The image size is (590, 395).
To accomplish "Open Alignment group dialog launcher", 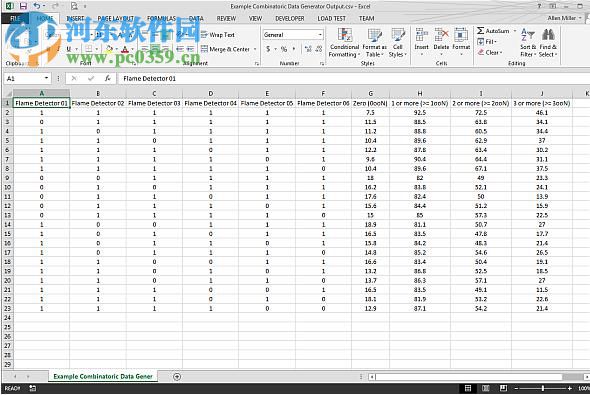I will (x=257, y=64).
